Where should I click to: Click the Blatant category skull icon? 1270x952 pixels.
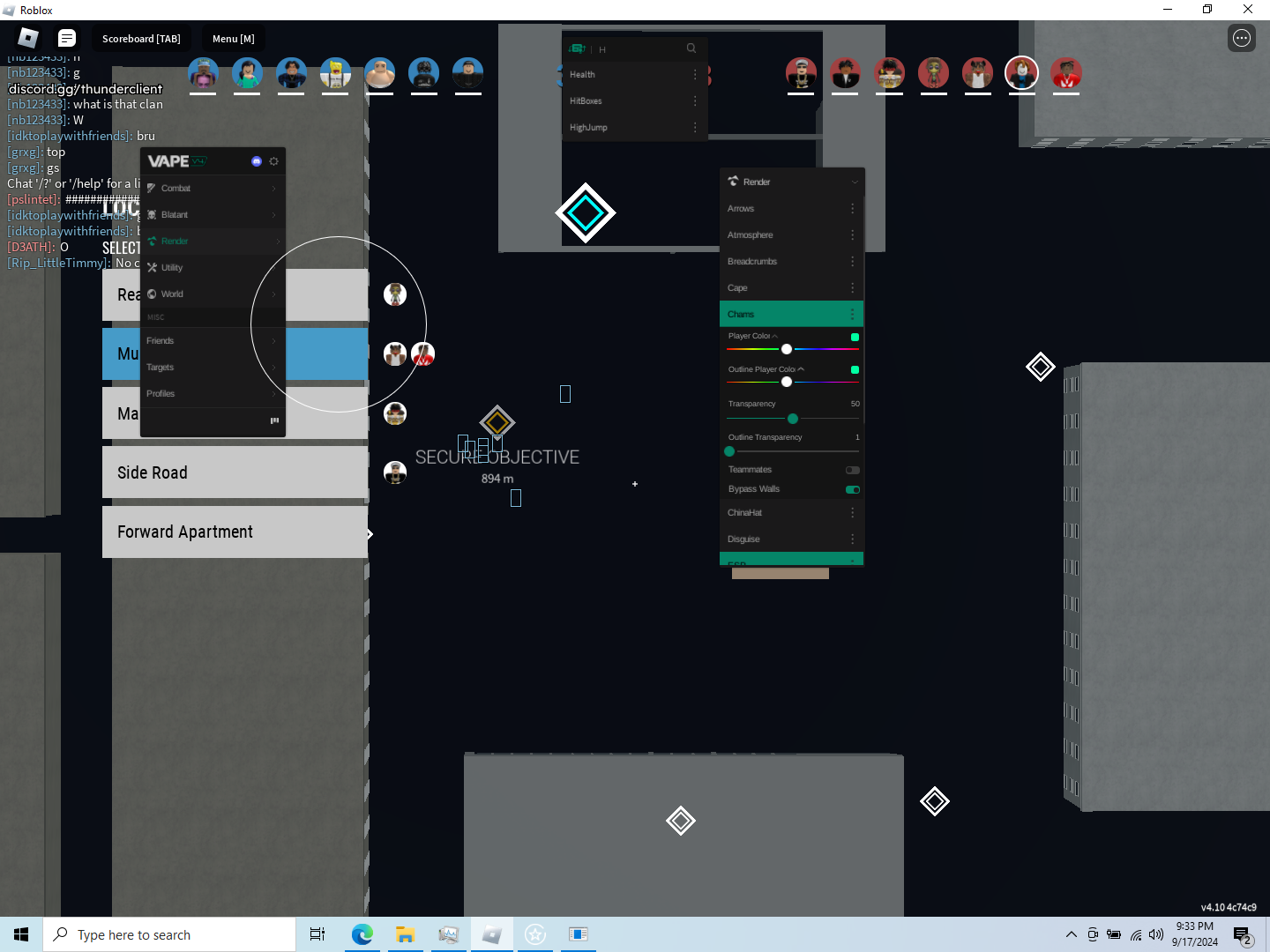(152, 214)
